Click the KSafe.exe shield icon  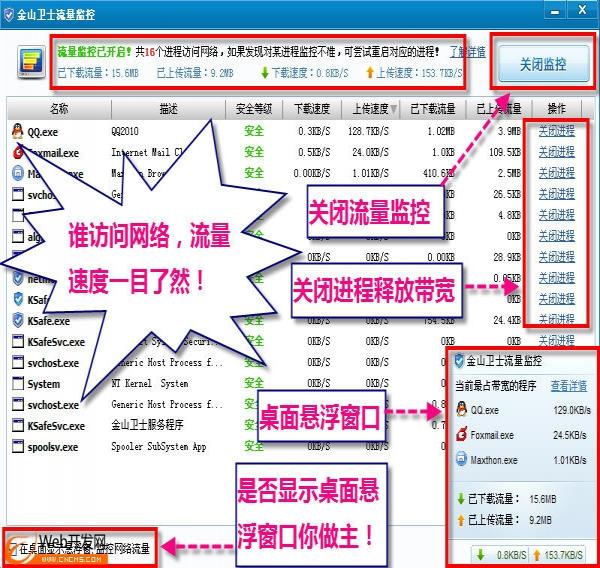click(x=17, y=321)
